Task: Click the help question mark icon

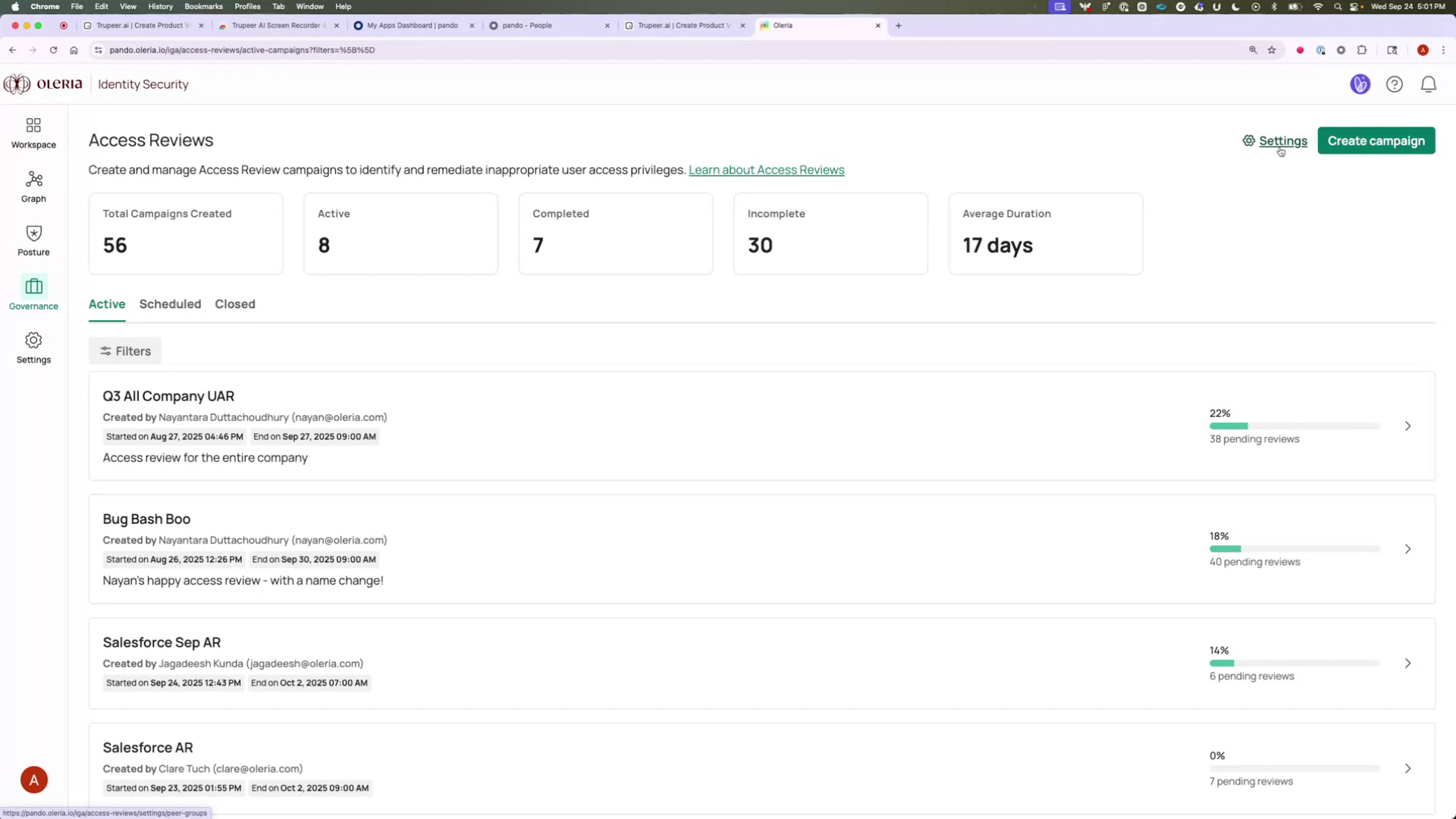Action: 1395,84
